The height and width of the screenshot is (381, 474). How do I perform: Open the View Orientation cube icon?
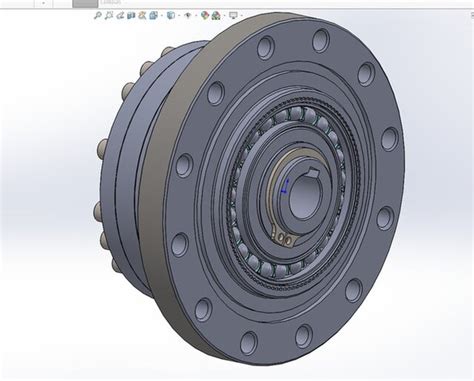pos(154,15)
